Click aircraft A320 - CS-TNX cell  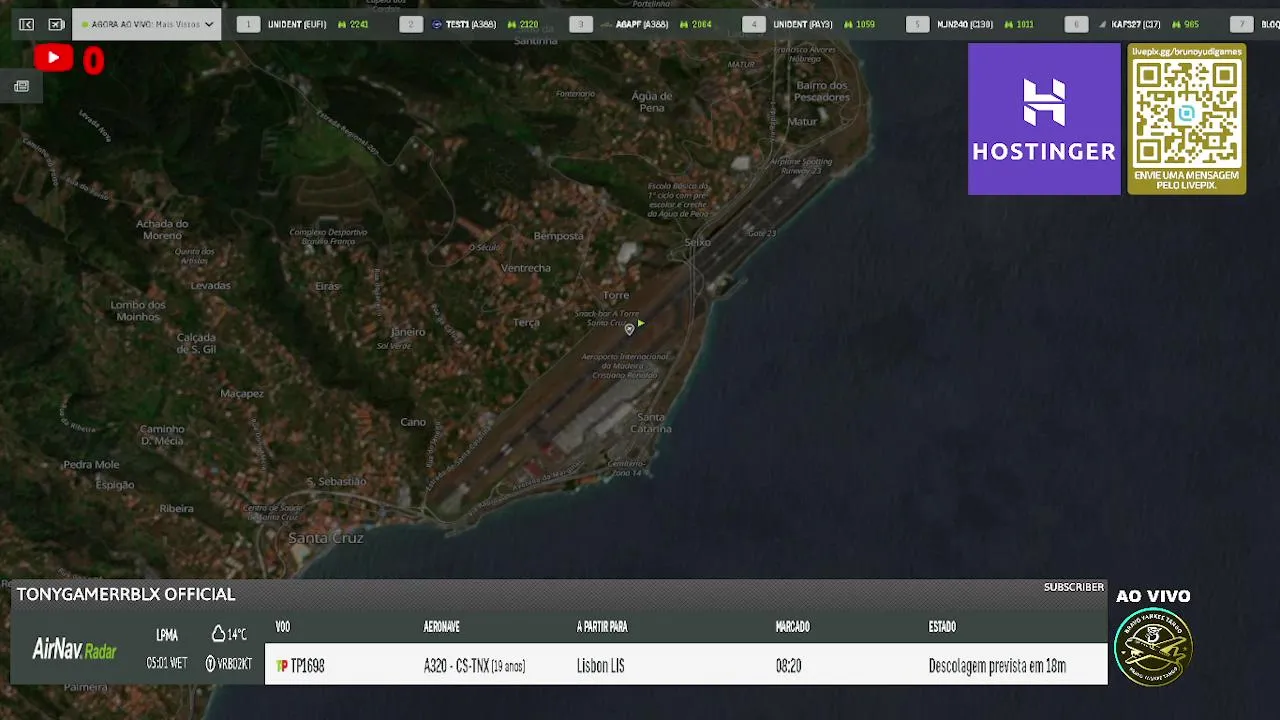point(474,666)
